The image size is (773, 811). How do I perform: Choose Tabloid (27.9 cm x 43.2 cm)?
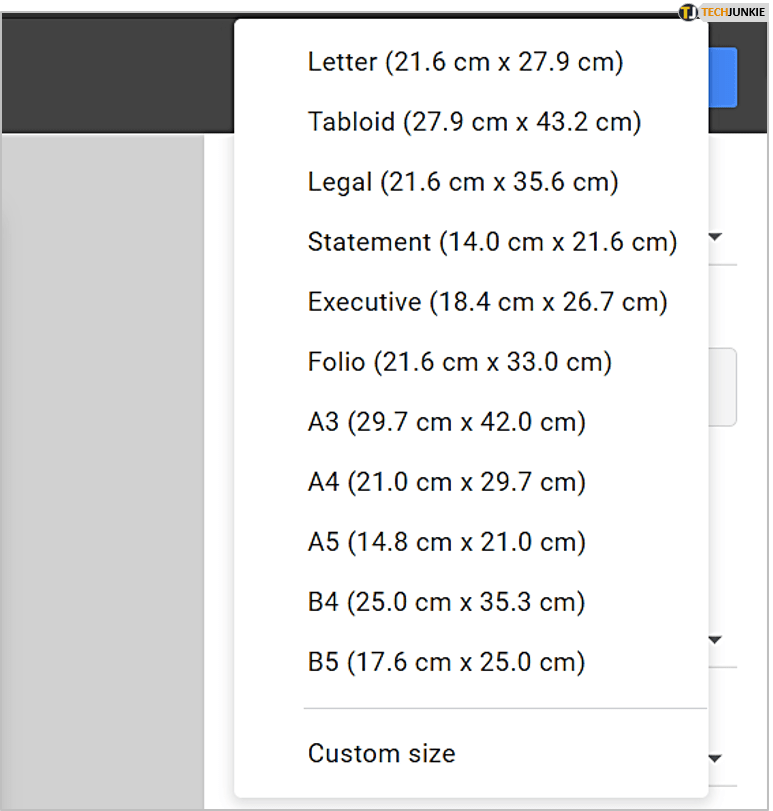tap(474, 122)
